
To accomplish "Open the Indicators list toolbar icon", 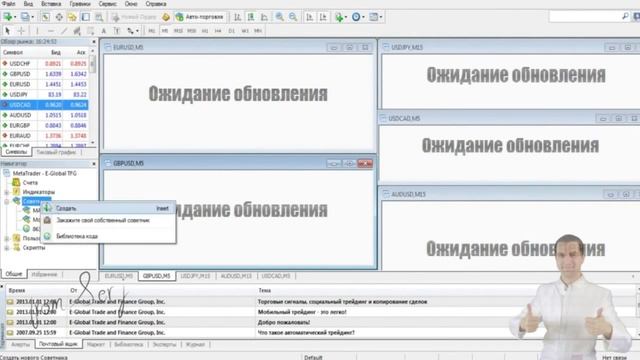I will [x=339, y=17].
